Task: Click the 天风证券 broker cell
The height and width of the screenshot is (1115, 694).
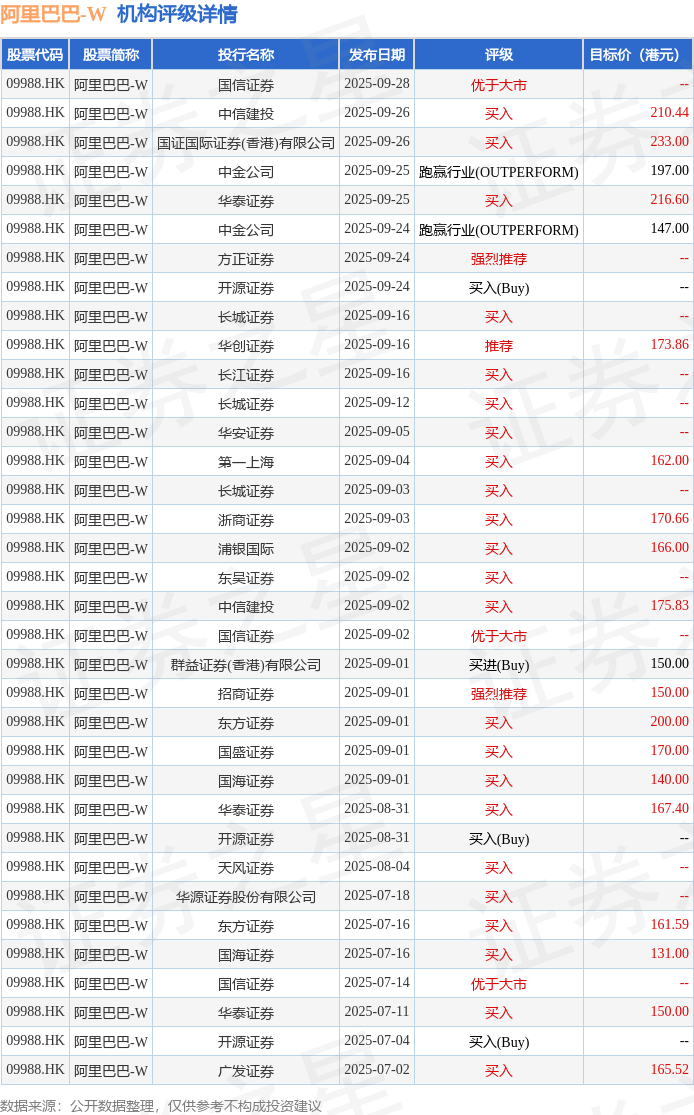Action: (x=246, y=868)
